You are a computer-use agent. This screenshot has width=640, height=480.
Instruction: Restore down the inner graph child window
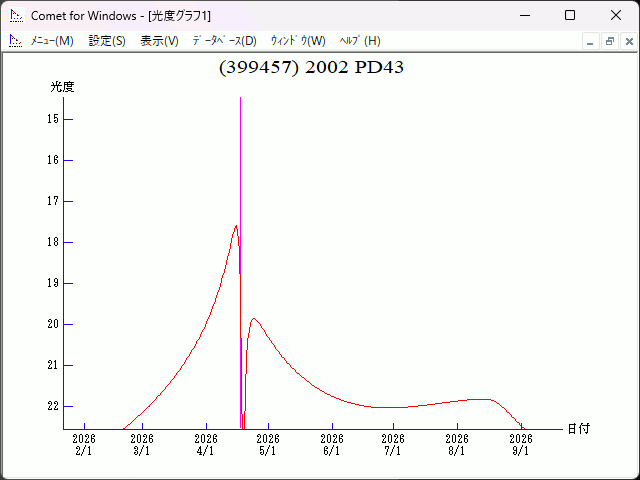pos(609,41)
